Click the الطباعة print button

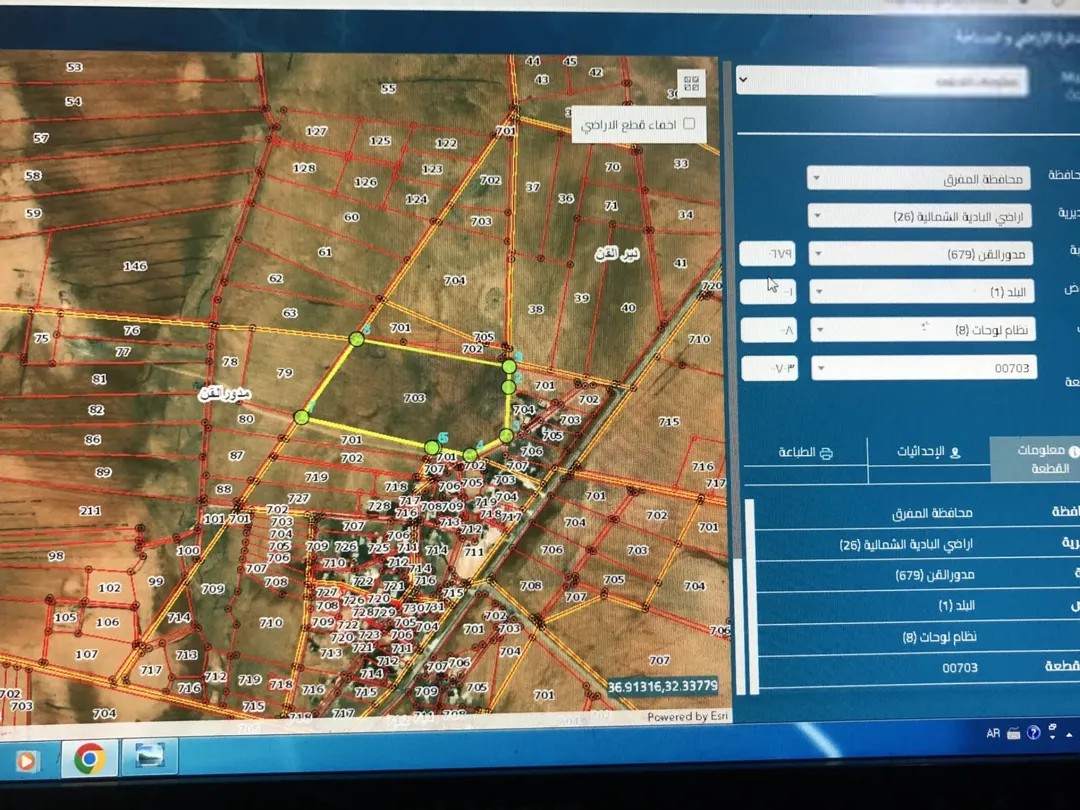point(805,453)
